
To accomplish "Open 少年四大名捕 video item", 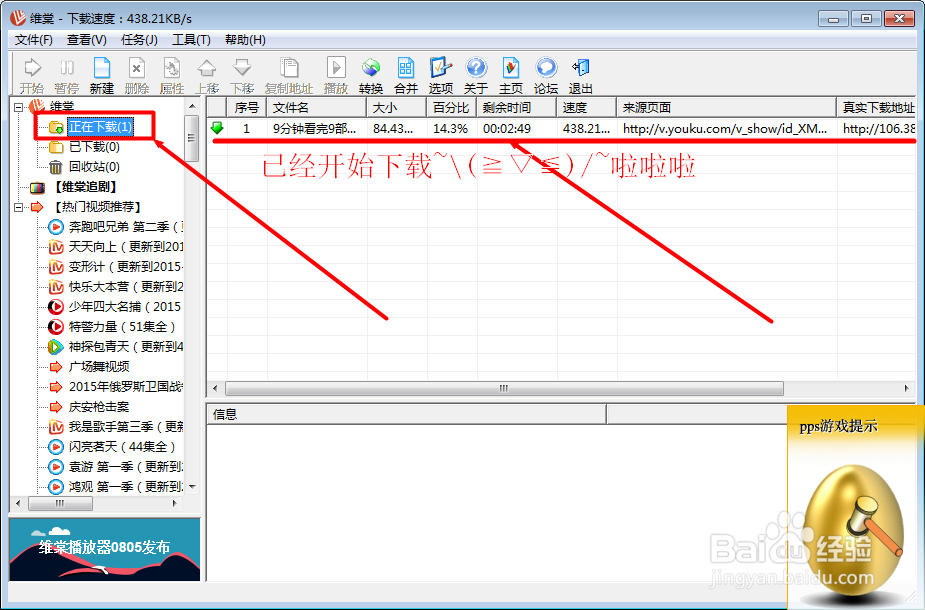I will [124, 307].
